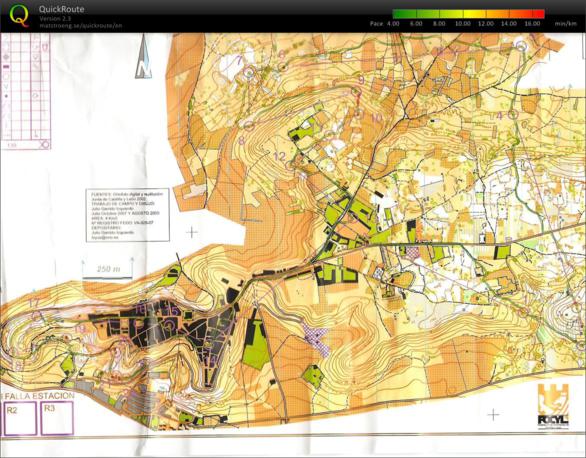Click the control description grid at top left
The width and height of the screenshot is (586, 458).
tap(26, 92)
